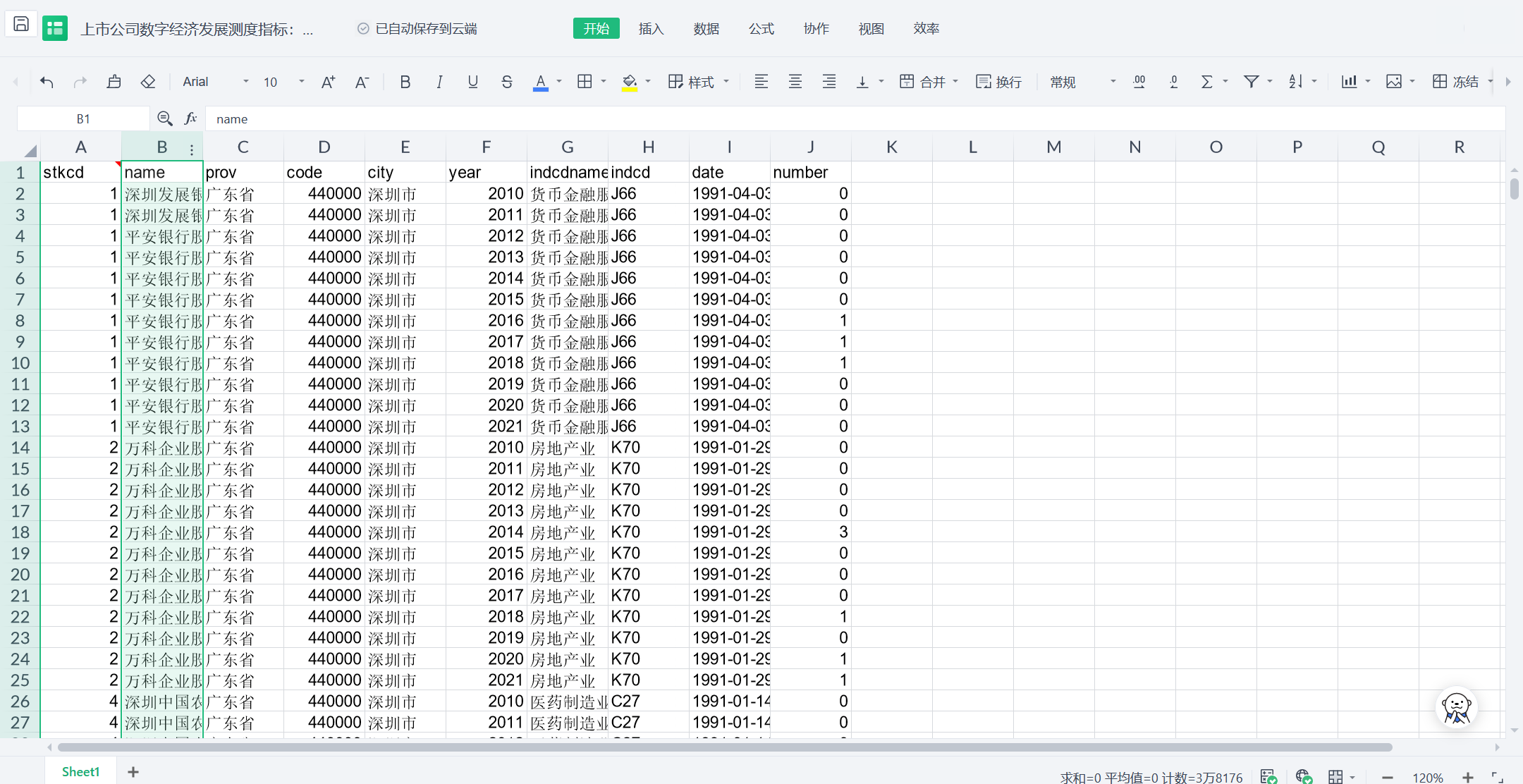Image resolution: width=1523 pixels, height=784 pixels.
Task: Toggle strikethrough formatting
Action: [506, 82]
